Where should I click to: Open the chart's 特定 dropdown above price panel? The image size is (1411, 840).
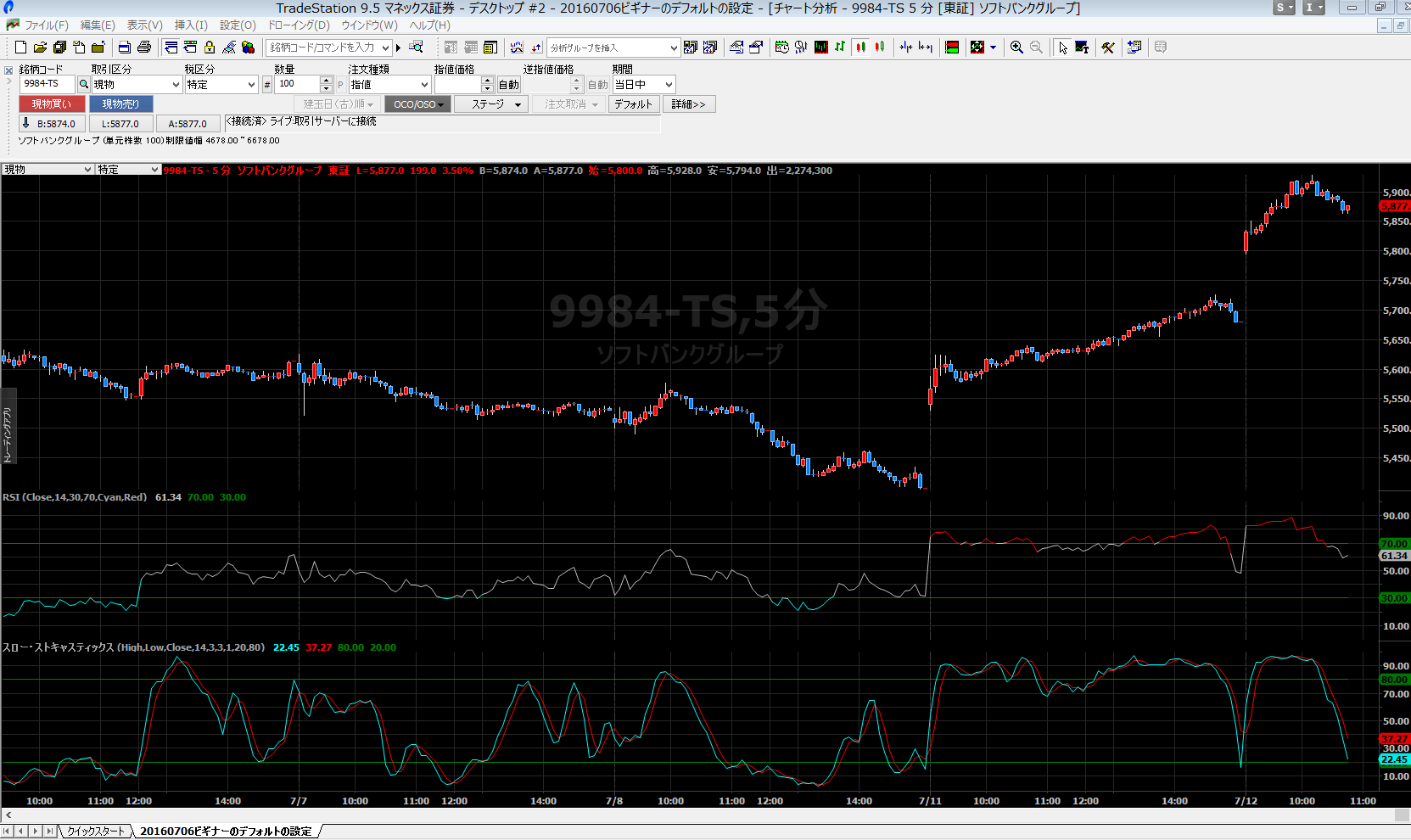(x=154, y=170)
